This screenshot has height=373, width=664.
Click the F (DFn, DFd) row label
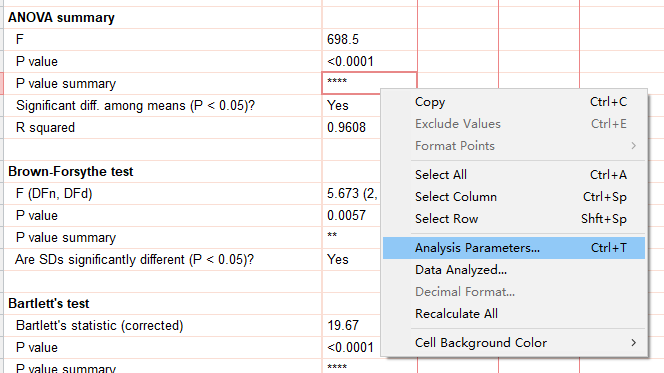point(54,193)
